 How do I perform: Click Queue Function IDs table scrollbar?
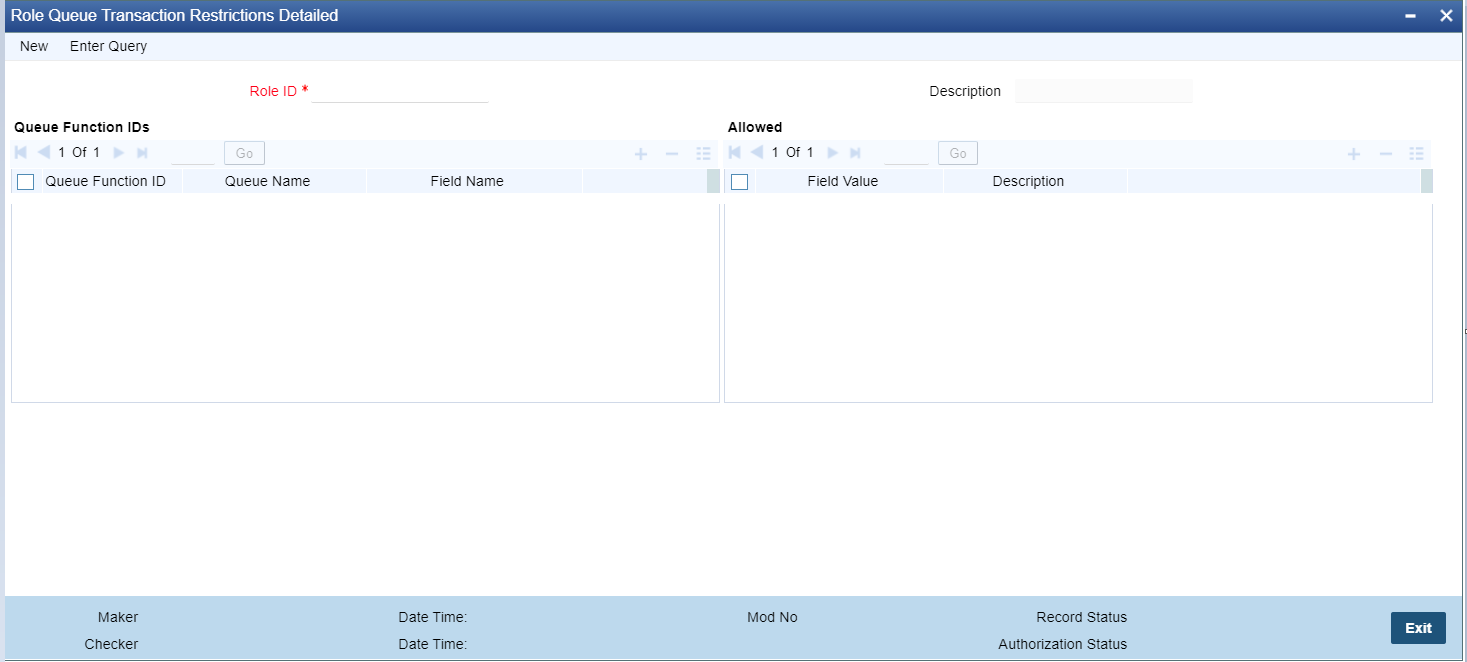pyautogui.click(x=713, y=181)
